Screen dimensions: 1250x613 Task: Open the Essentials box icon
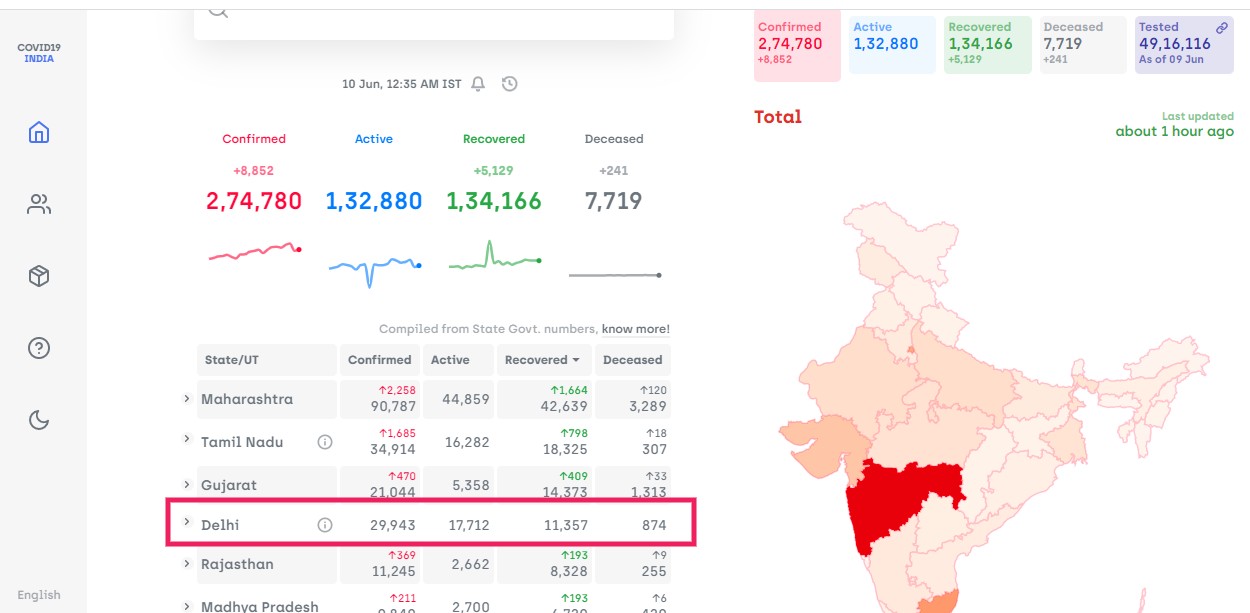click(39, 277)
